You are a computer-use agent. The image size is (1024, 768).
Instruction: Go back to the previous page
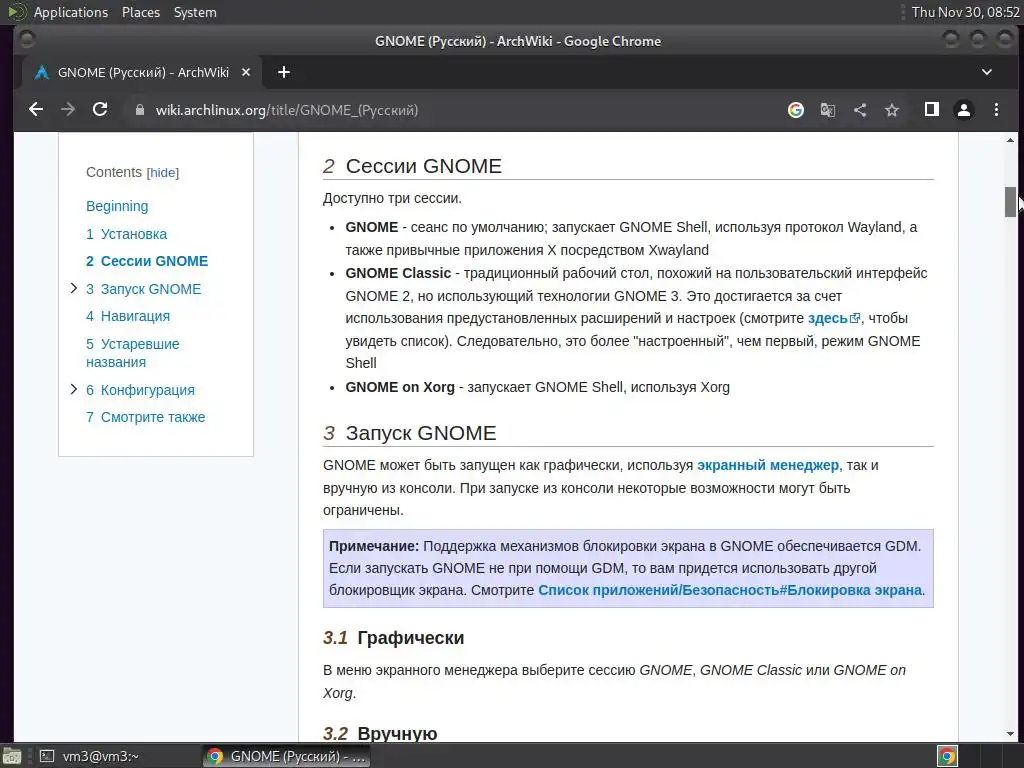[x=36, y=110]
